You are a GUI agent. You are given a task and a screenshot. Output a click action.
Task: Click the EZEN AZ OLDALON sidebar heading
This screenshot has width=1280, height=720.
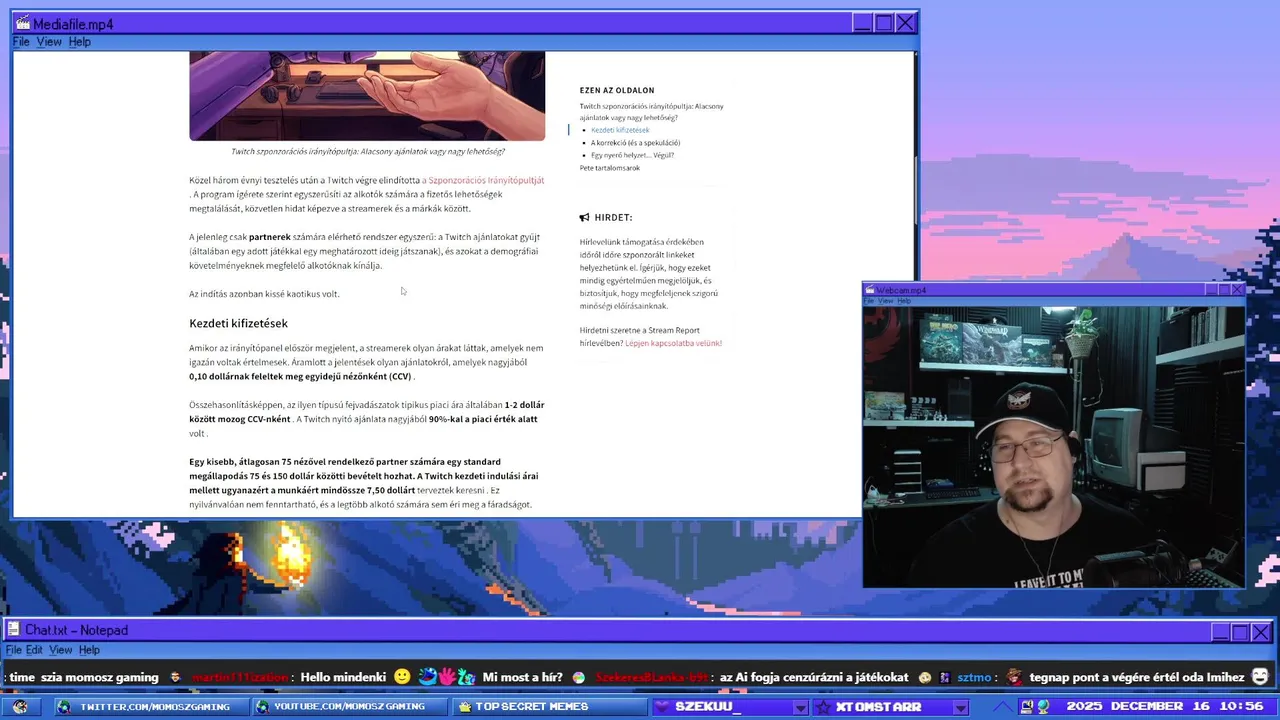[x=617, y=90]
